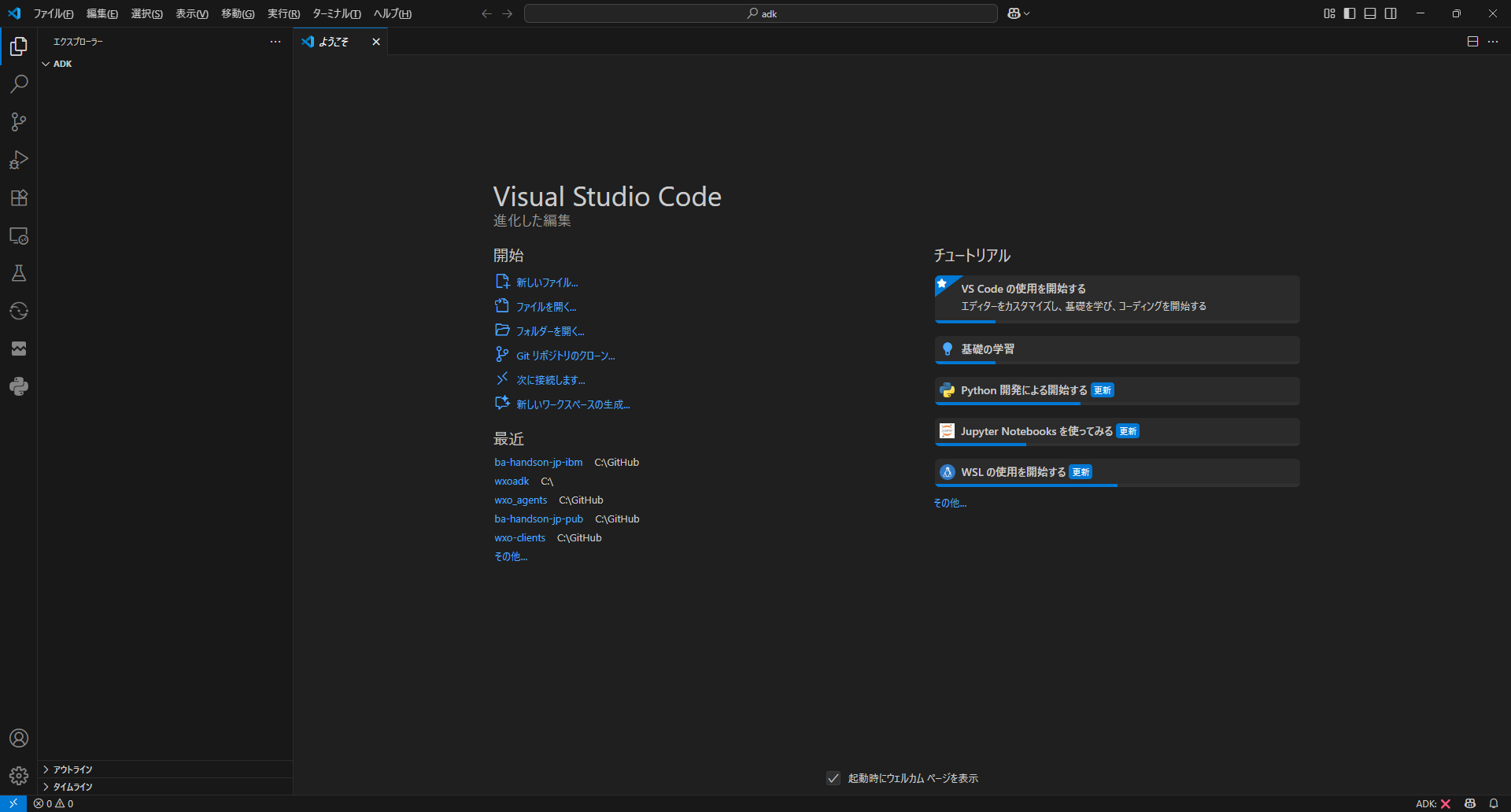Open the Python extension view

(x=19, y=386)
